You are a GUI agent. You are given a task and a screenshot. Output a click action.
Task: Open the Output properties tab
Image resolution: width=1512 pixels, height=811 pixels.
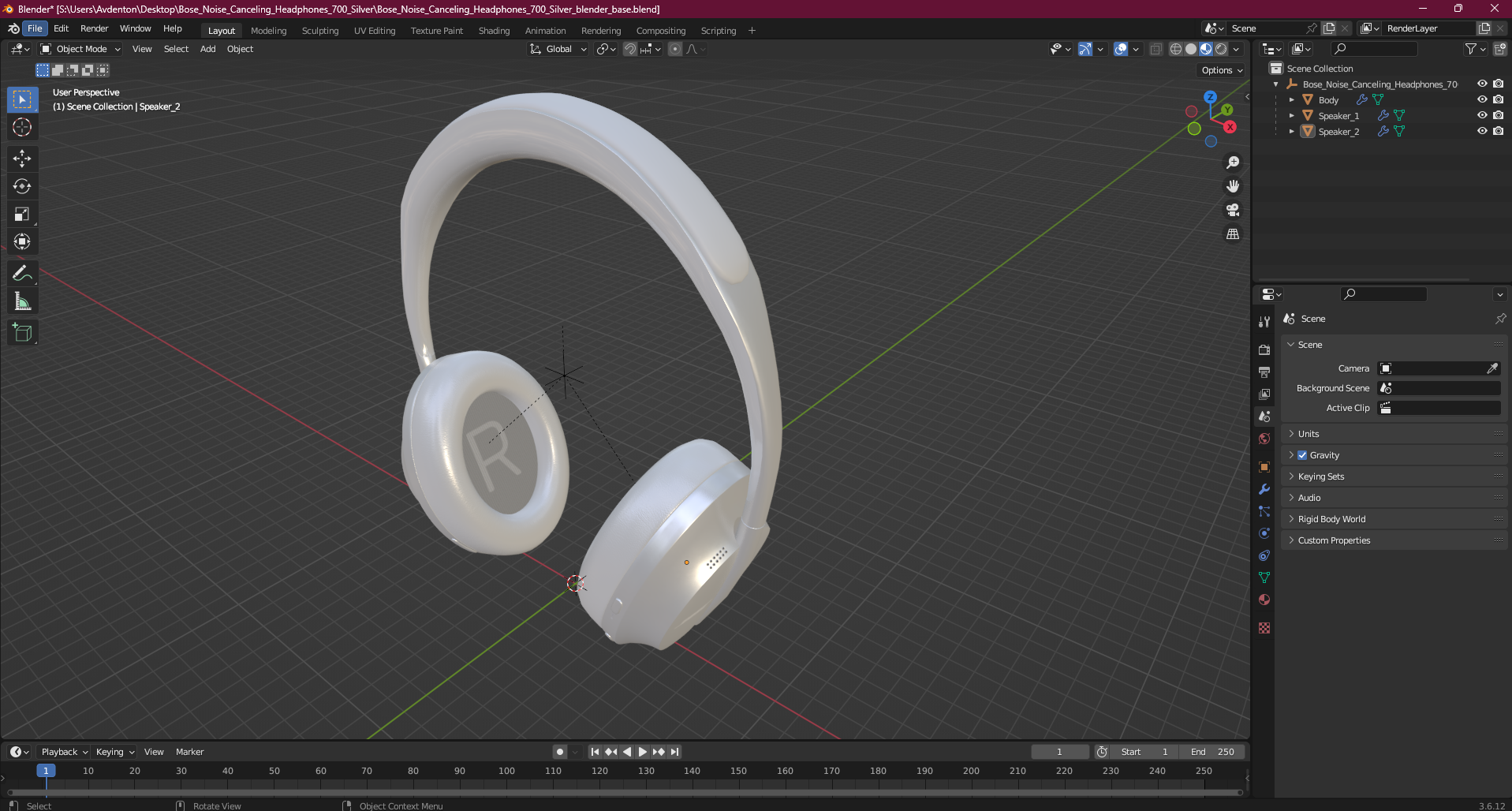(x=1264, y=372)
